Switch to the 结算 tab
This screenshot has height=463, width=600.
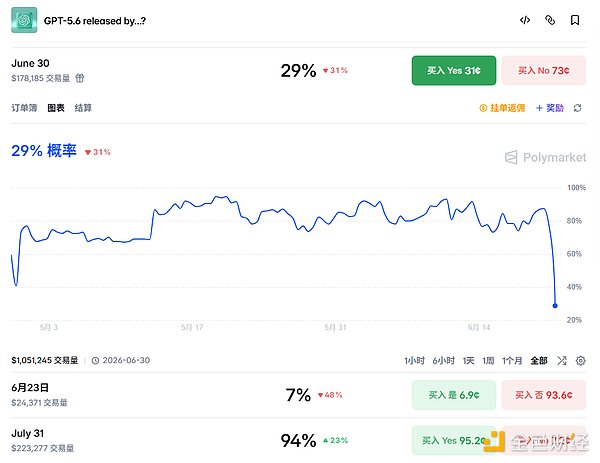[83, 108]
